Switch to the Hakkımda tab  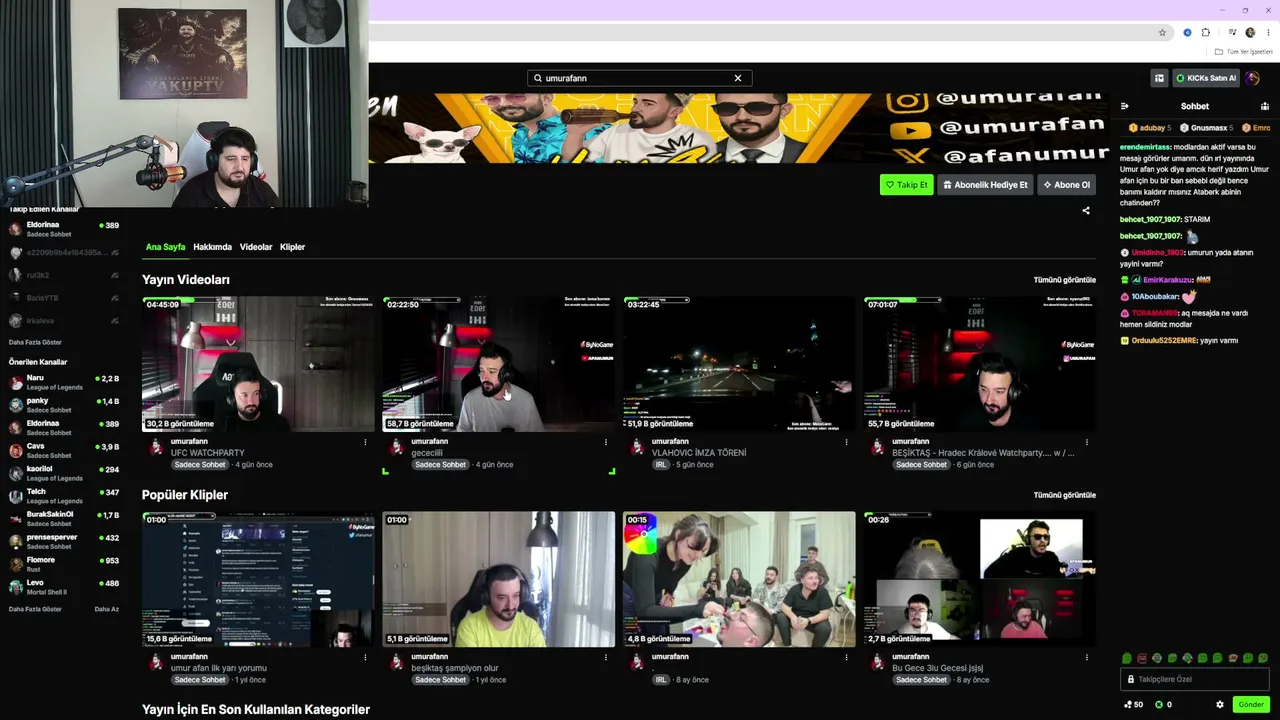coord(212,247)
